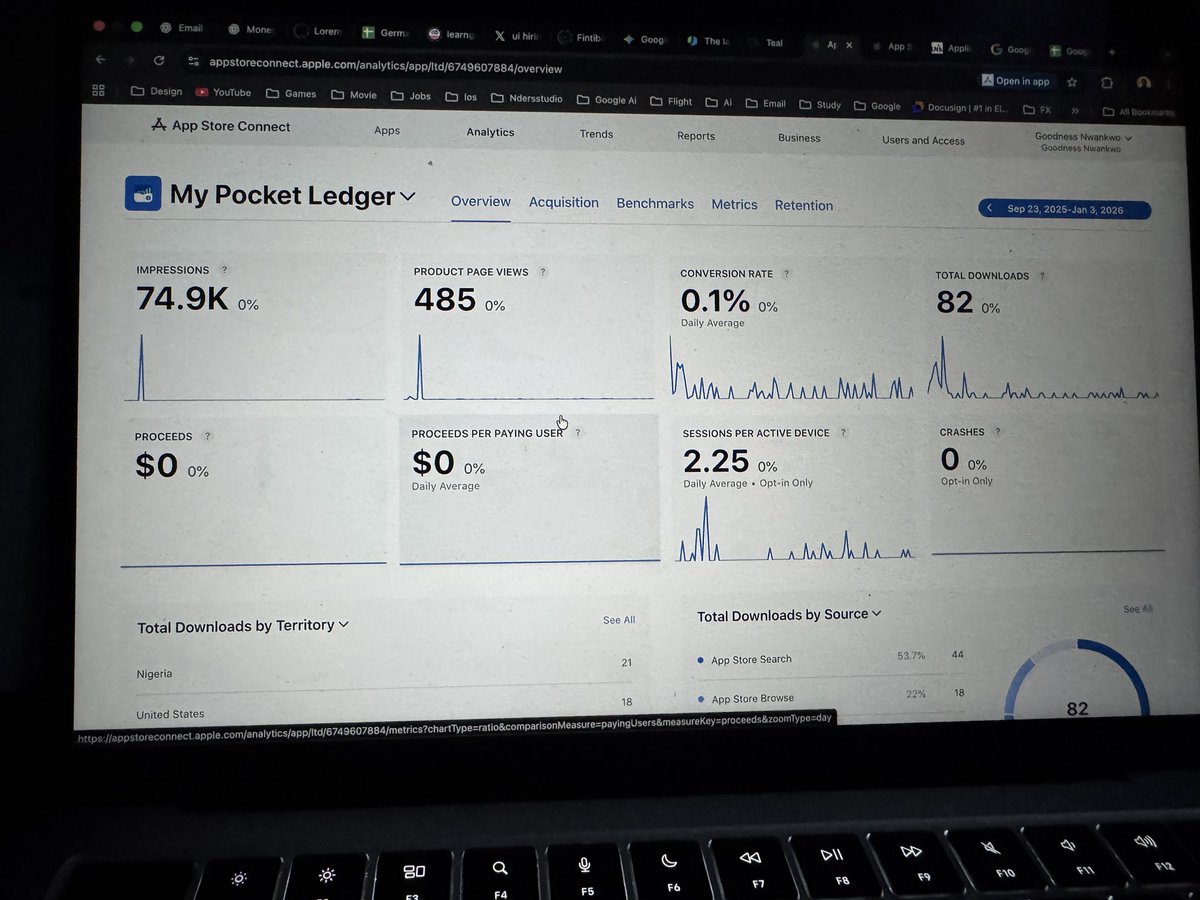
Task: Switch to the Retention tab
Action: click(804, 205)
